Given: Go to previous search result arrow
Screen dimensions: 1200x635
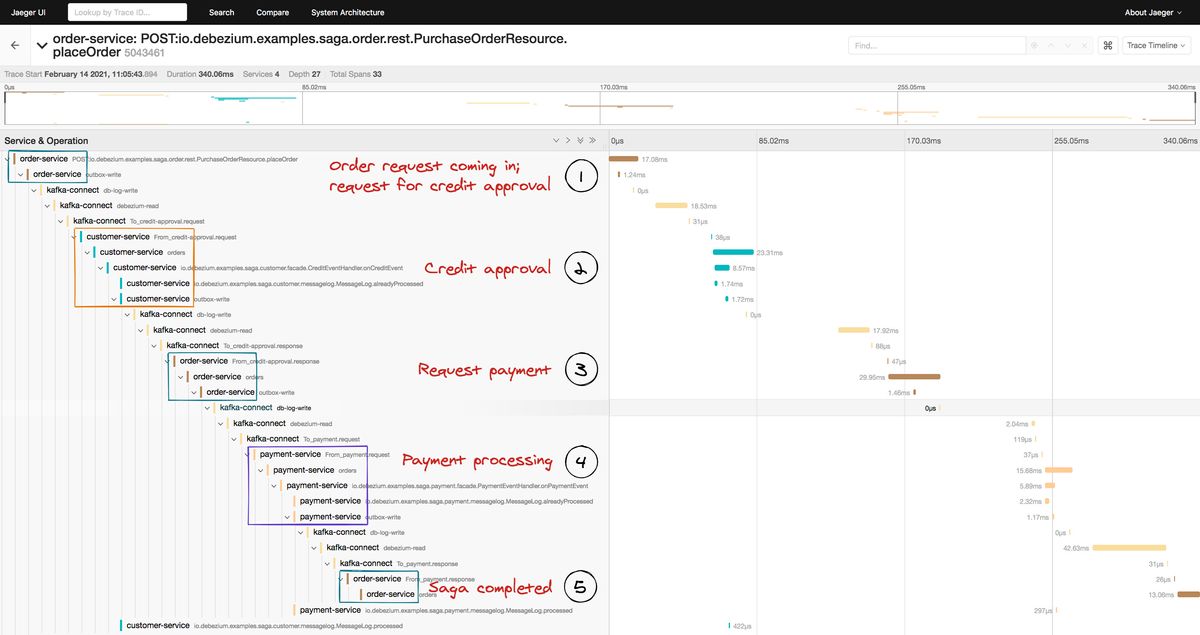Looking at the screenshot, I should click(x=1052, y=46).
